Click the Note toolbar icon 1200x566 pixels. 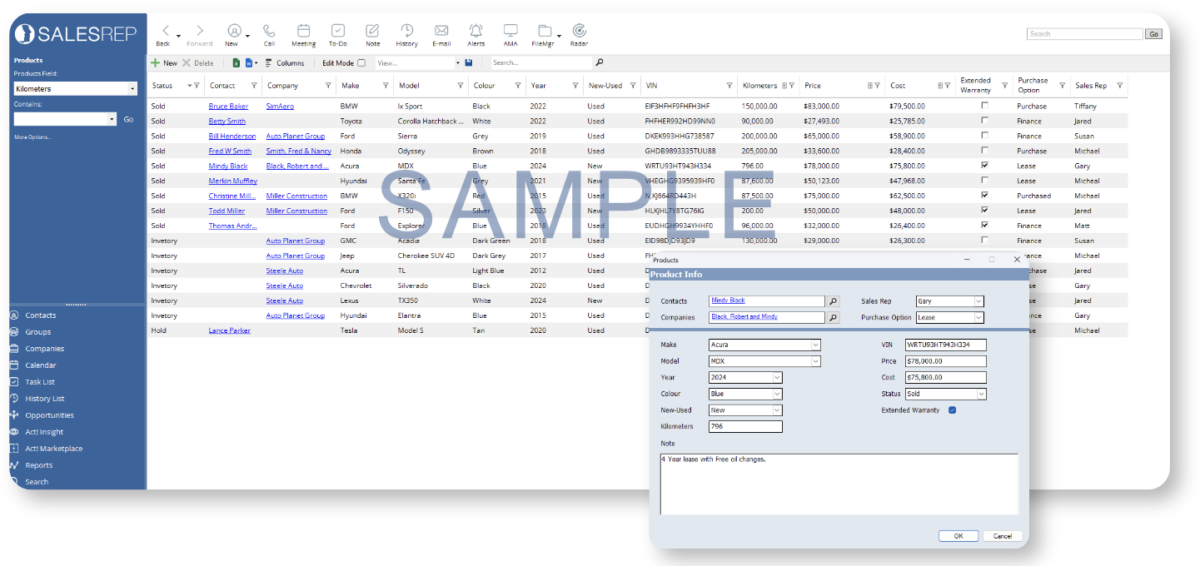373,31
